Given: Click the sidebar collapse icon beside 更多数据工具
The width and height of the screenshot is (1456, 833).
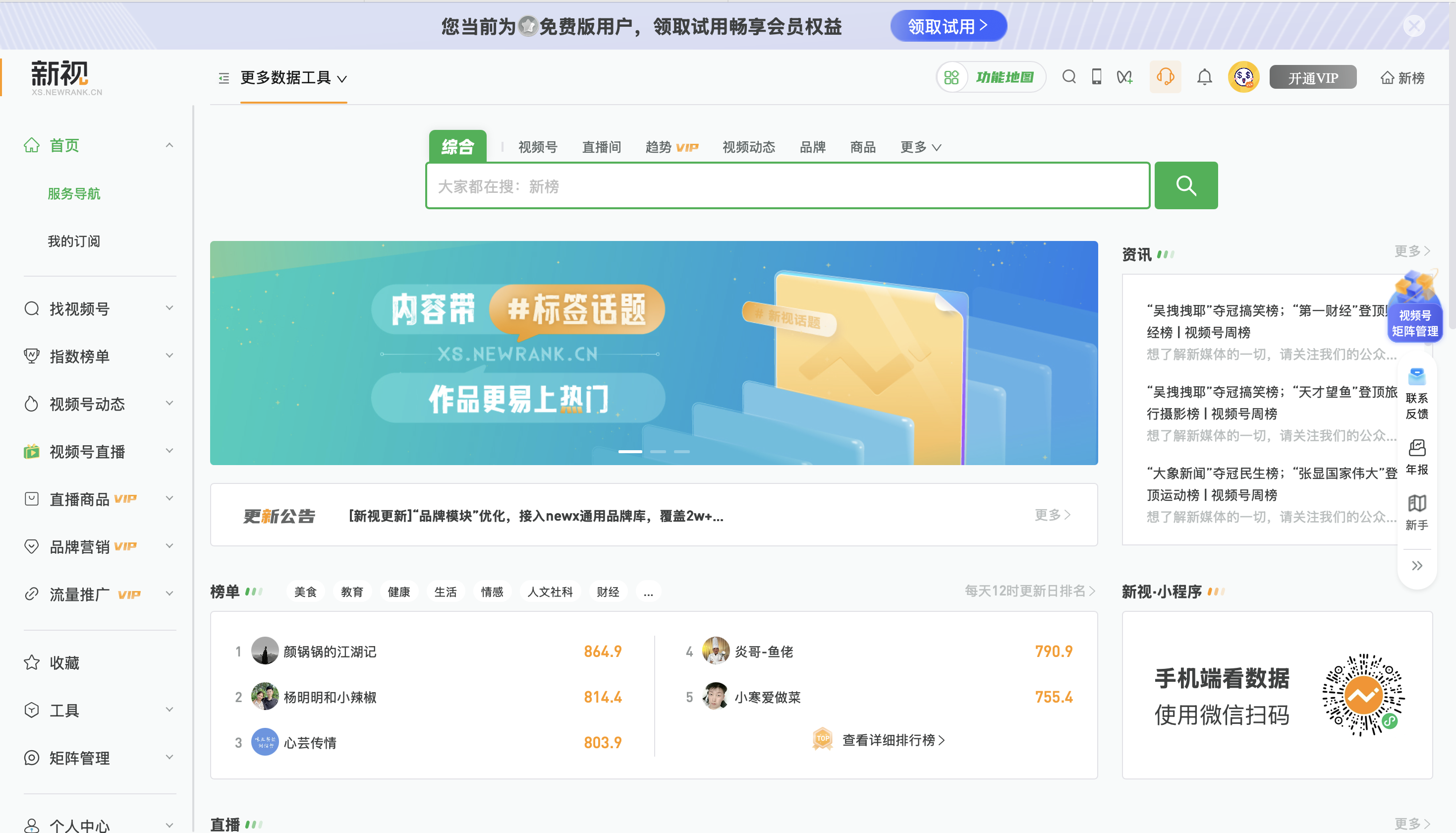Looking at the screenshot, I should 224,78.
